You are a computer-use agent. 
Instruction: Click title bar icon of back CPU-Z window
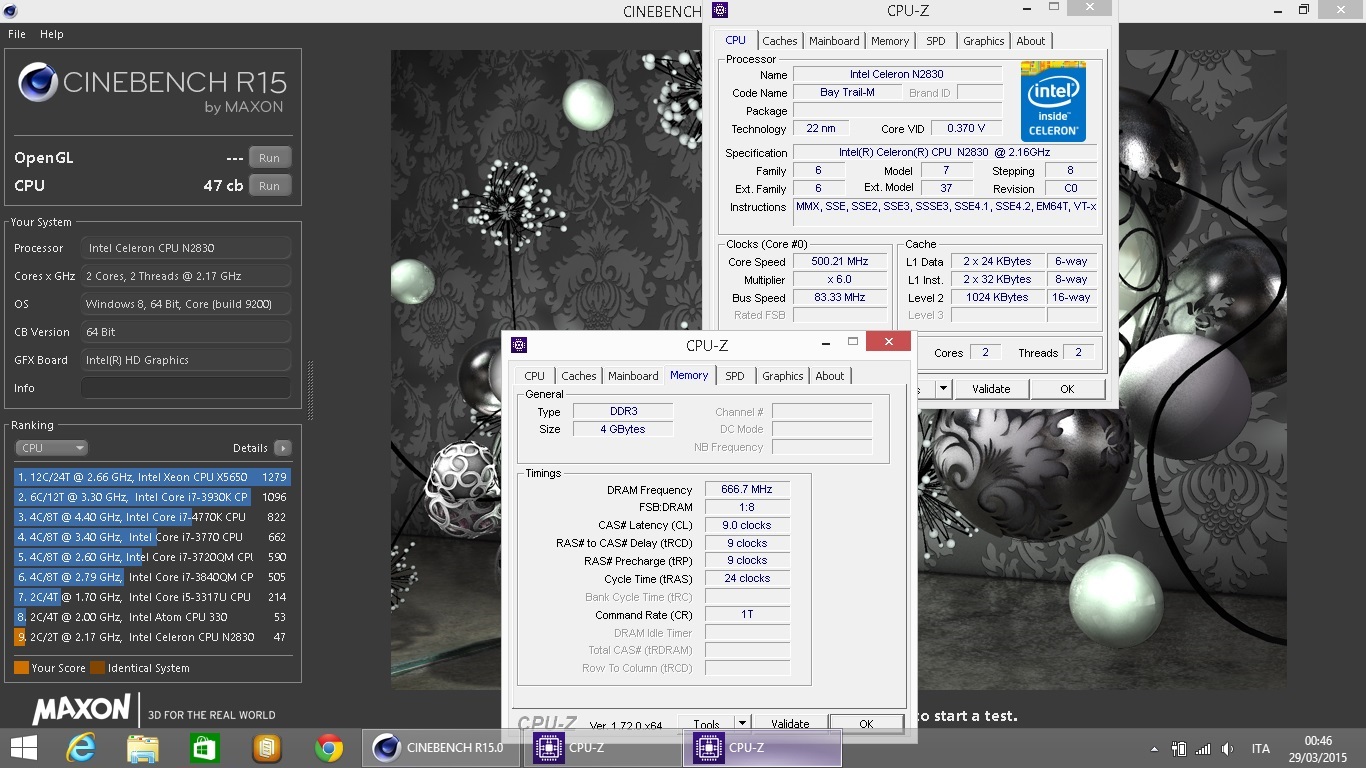[720, 11]
